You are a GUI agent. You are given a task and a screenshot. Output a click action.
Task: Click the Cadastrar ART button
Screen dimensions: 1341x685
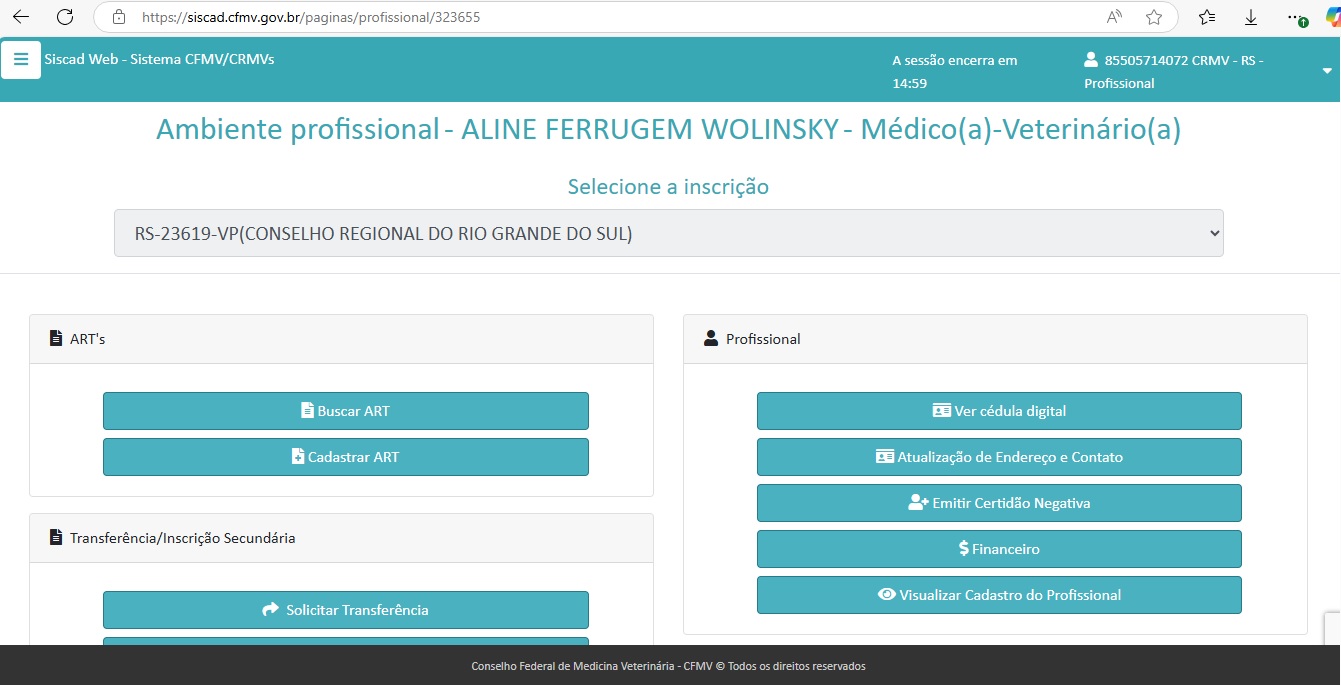click(x=345, y=457)
